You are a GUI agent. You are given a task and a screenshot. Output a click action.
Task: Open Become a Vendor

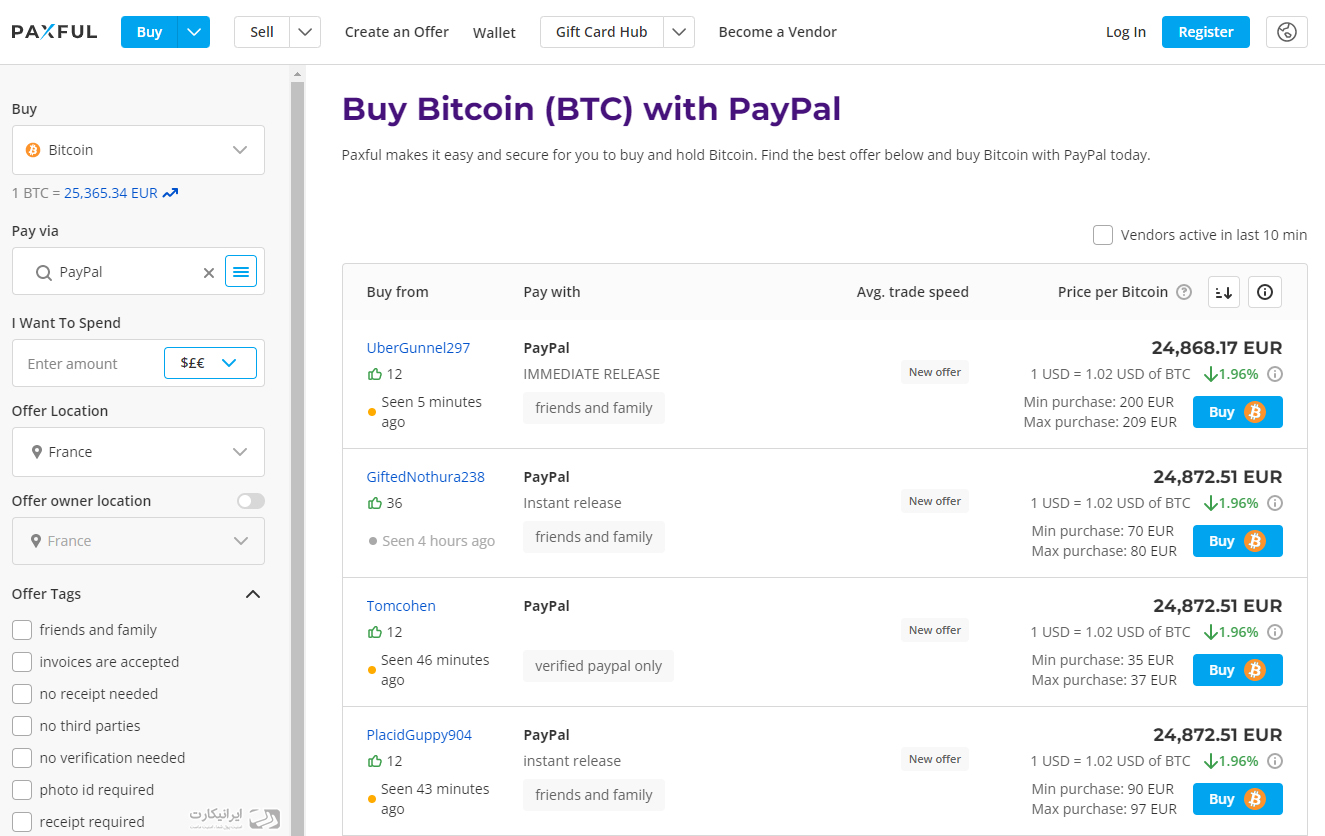point(778,32)
